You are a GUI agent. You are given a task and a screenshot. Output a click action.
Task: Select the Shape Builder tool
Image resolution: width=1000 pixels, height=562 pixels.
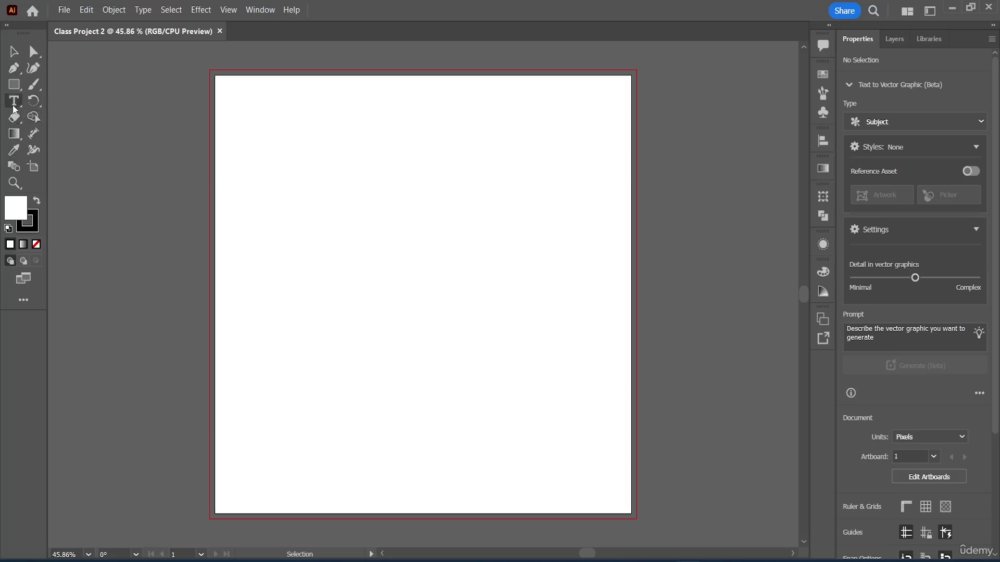(x=33, y=117)
